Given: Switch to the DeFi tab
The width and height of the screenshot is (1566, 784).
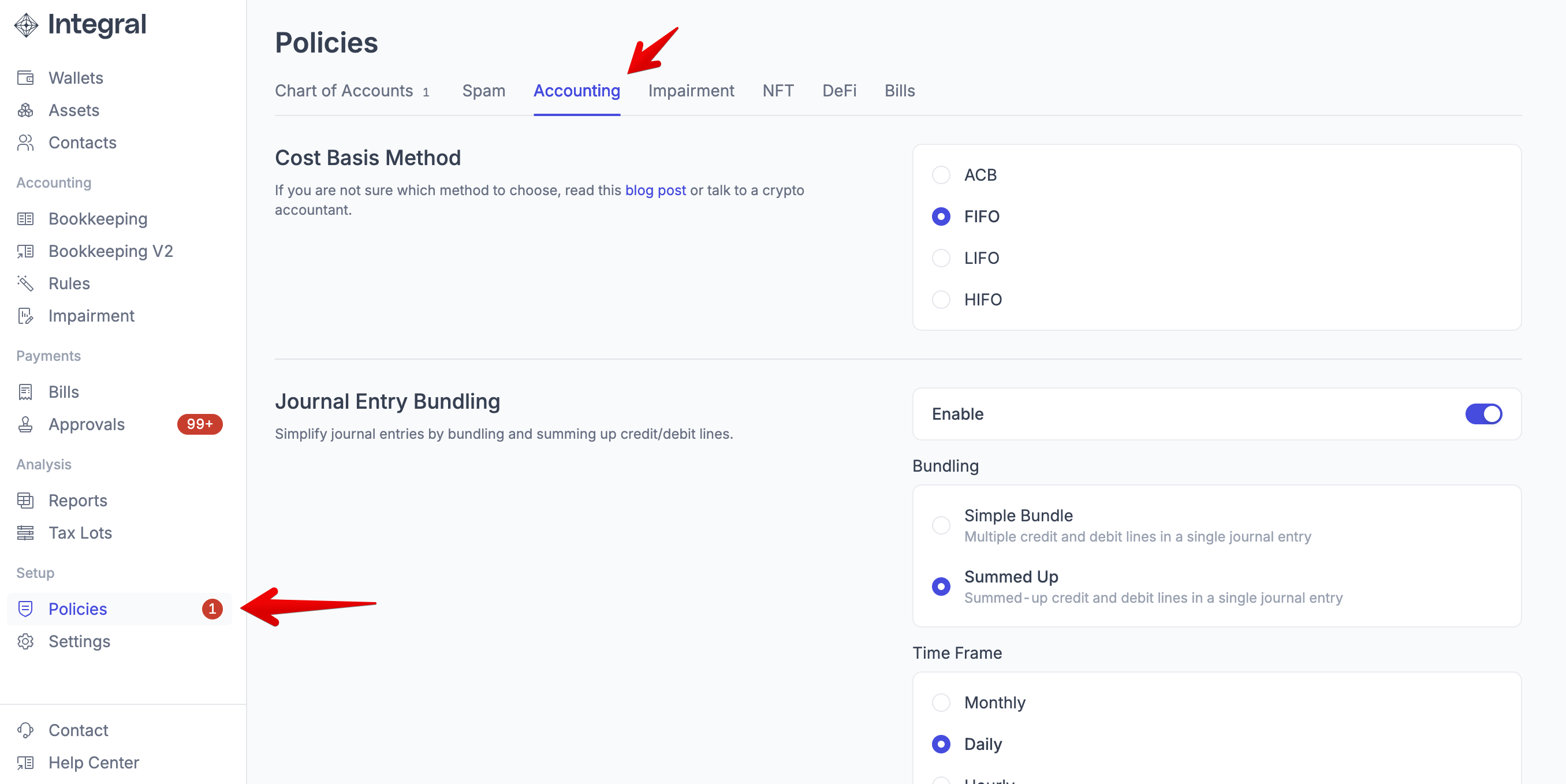Looking at the screenshot, I should pyautogui.click(x=838, y=91).
